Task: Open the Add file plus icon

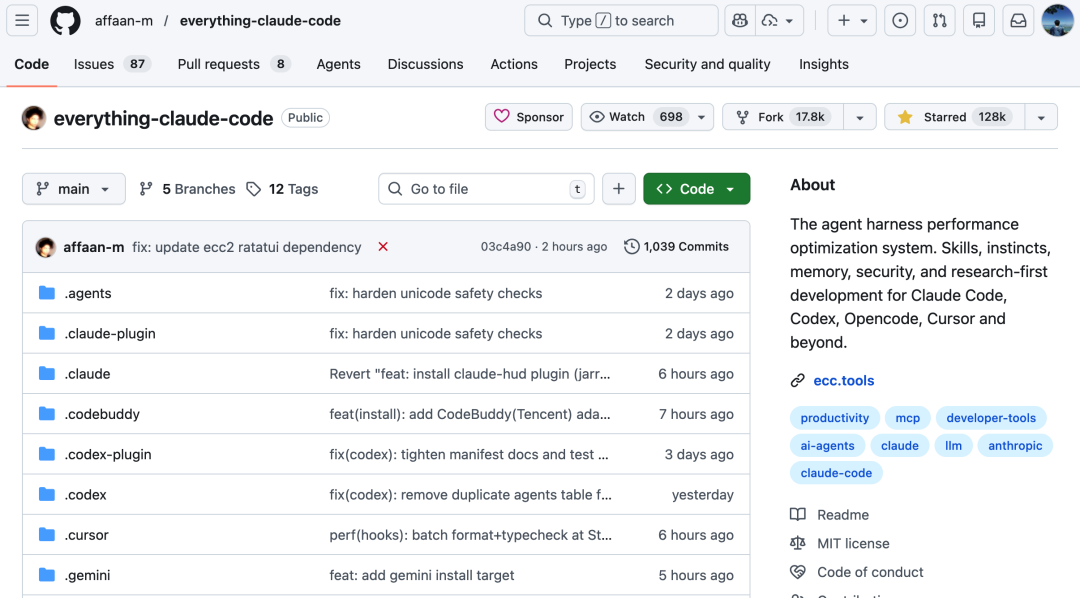Action: (x=618, y=188)
